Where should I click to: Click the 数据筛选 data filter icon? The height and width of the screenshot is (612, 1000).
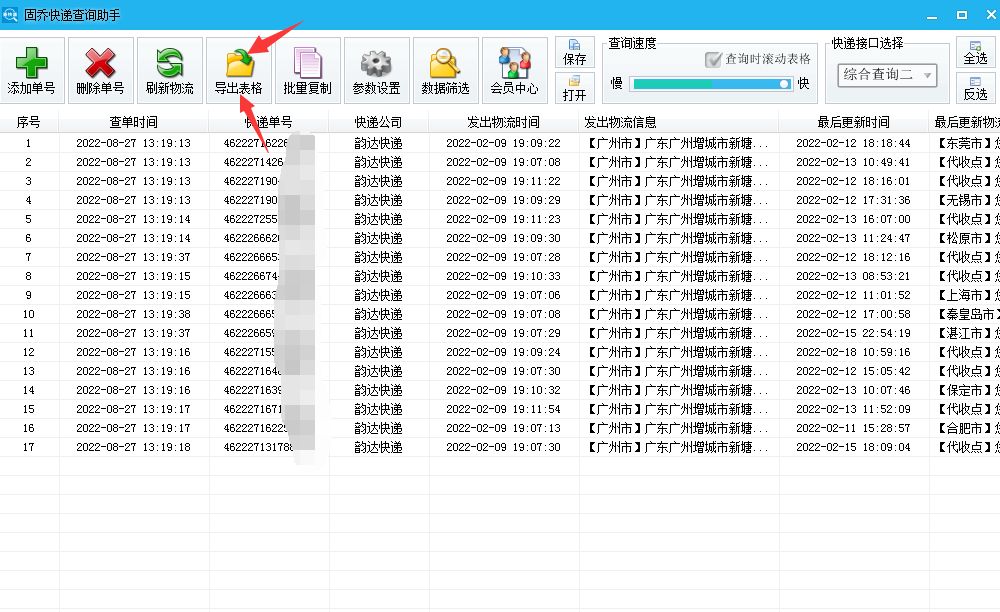444,70
